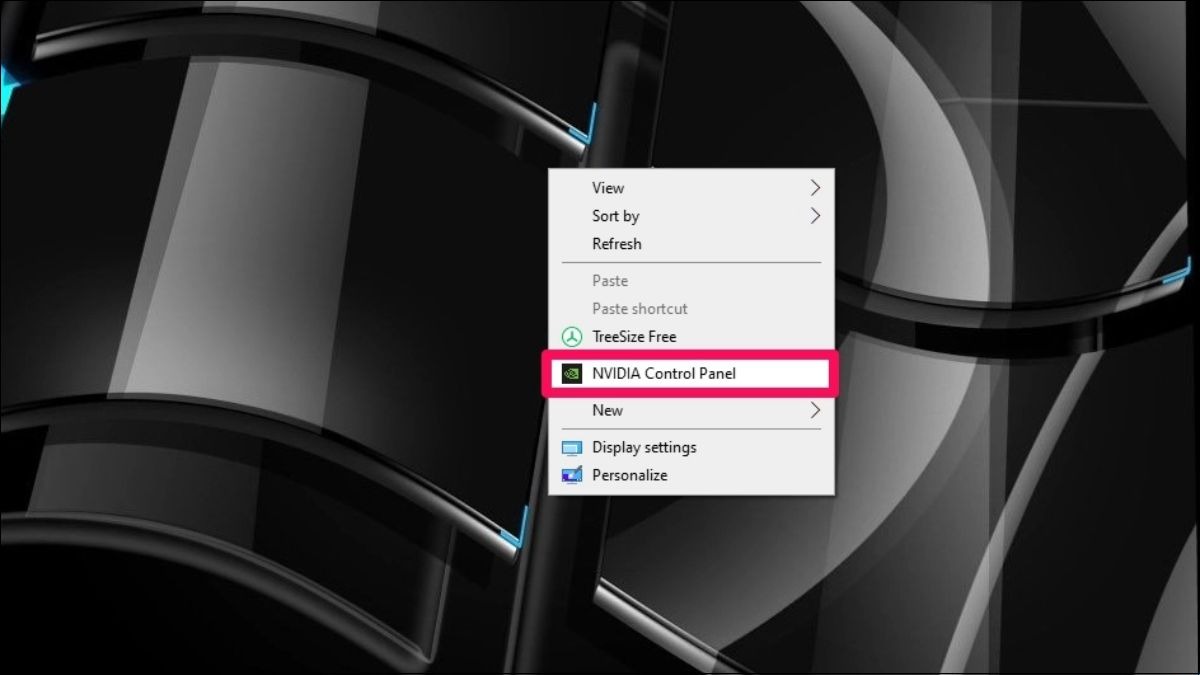The height and width of the screenshot is (675, 1200).
Task: Choose Personalize from the context menu
Action: pyautogui.click(x=691, y=475)
